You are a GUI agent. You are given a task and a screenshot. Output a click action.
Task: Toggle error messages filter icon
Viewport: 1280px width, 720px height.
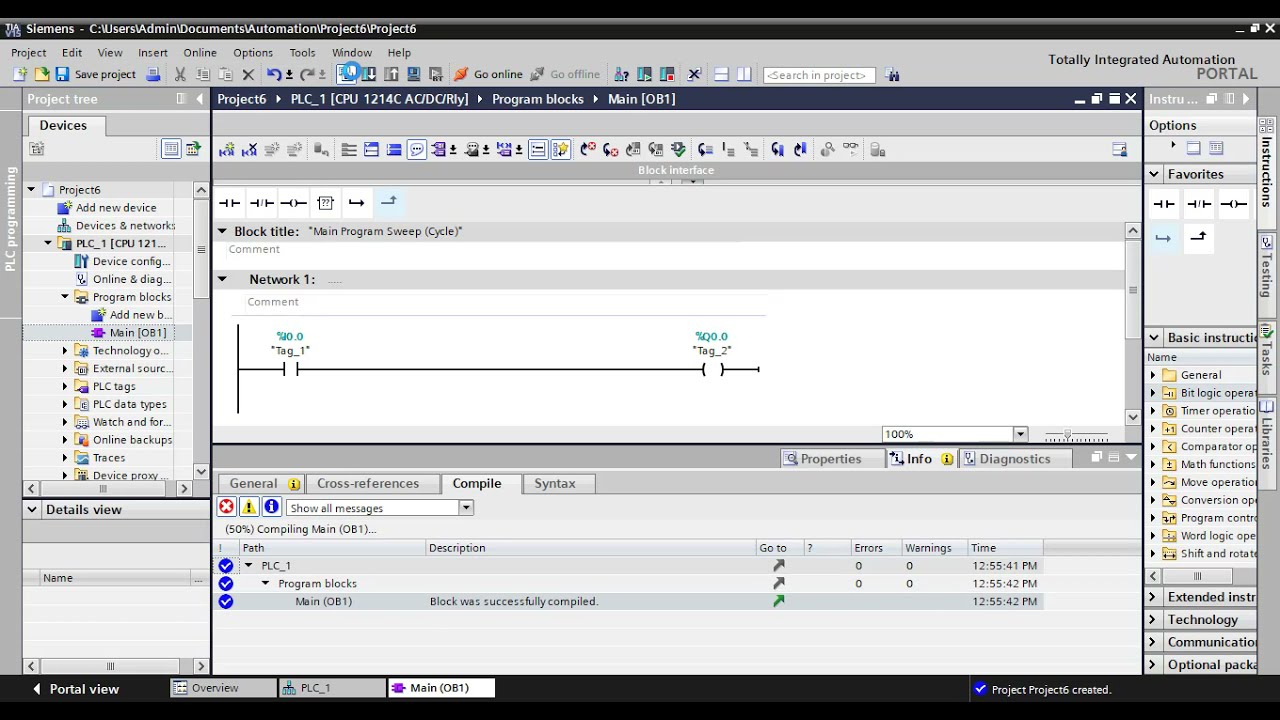click(226, 507)
